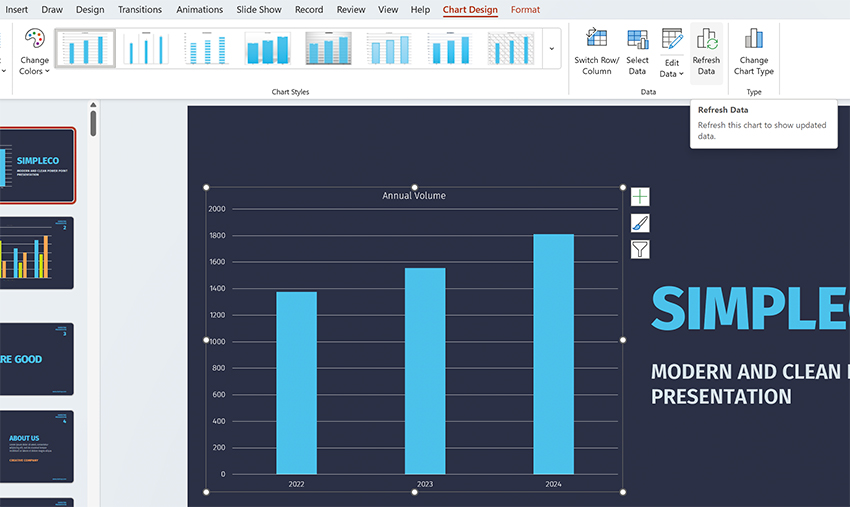Open Change Chart Type

pos(754,52)
